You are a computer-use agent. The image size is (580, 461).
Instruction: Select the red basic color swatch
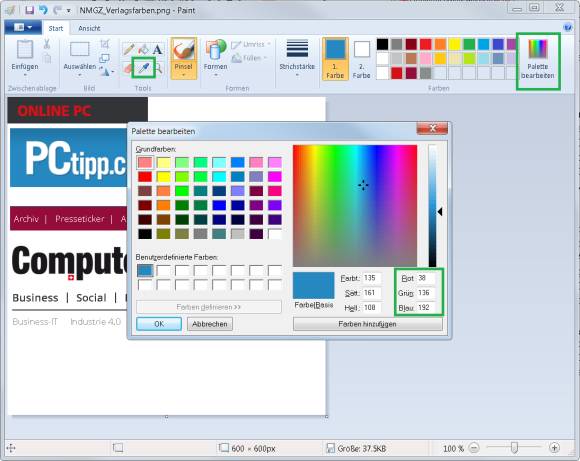pyautogui.click(x=145, y=176)
